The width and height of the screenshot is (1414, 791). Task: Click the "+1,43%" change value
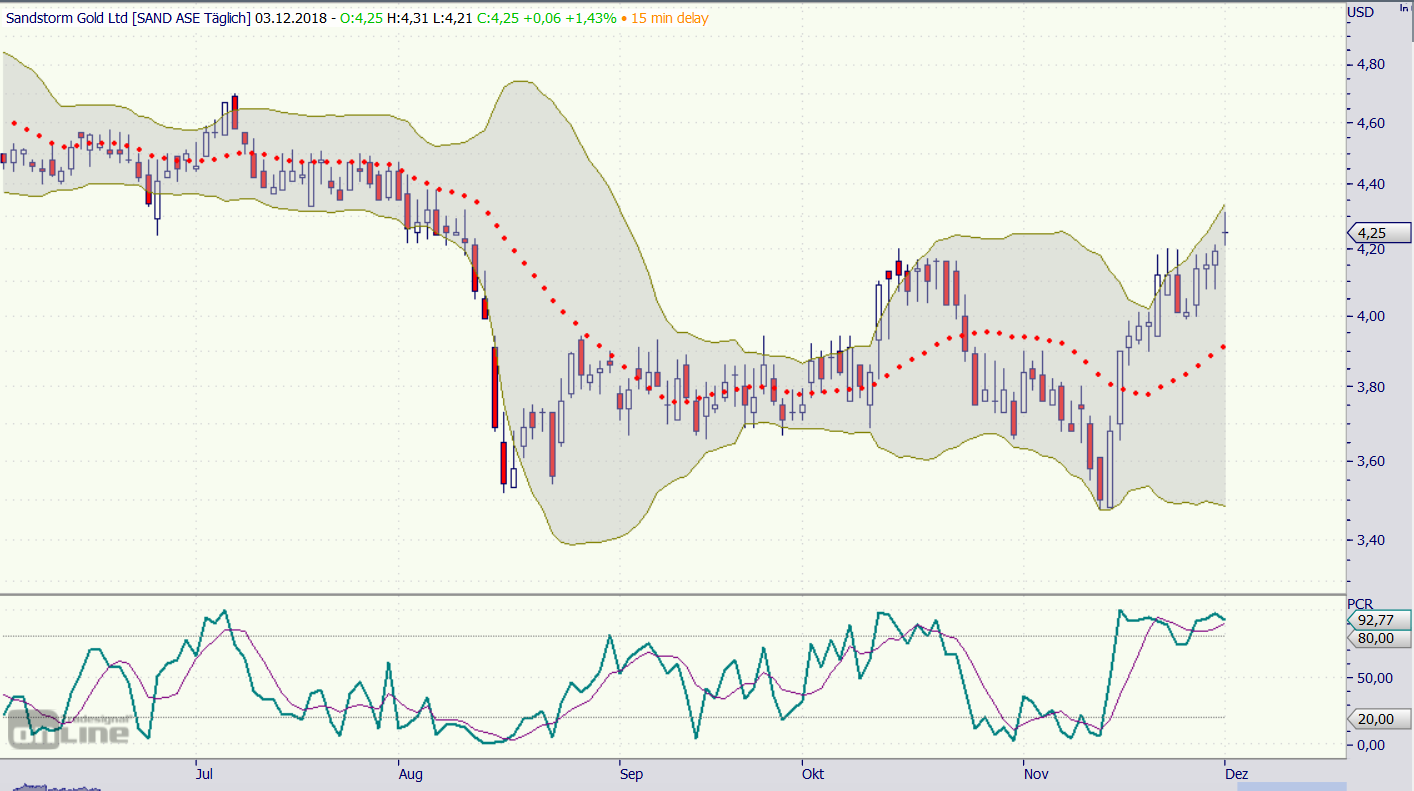tap(590, 18)
